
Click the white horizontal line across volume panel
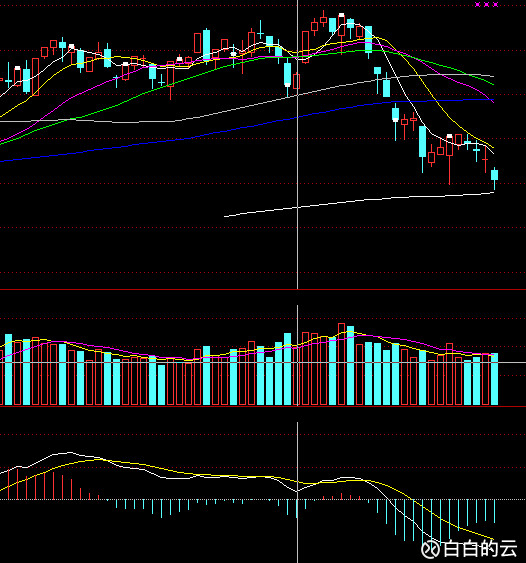point(263,362)
